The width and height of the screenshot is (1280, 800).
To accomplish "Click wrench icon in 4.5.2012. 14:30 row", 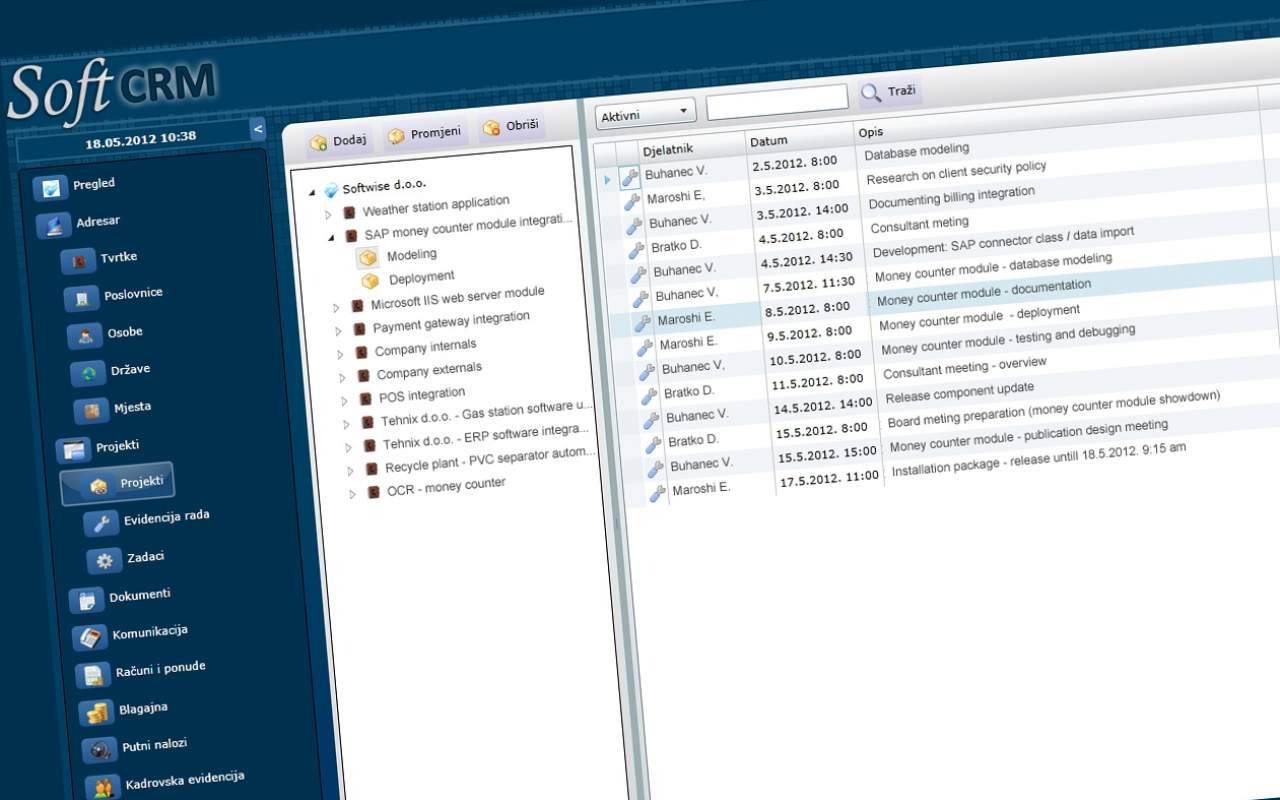I will tap(638, 275).
